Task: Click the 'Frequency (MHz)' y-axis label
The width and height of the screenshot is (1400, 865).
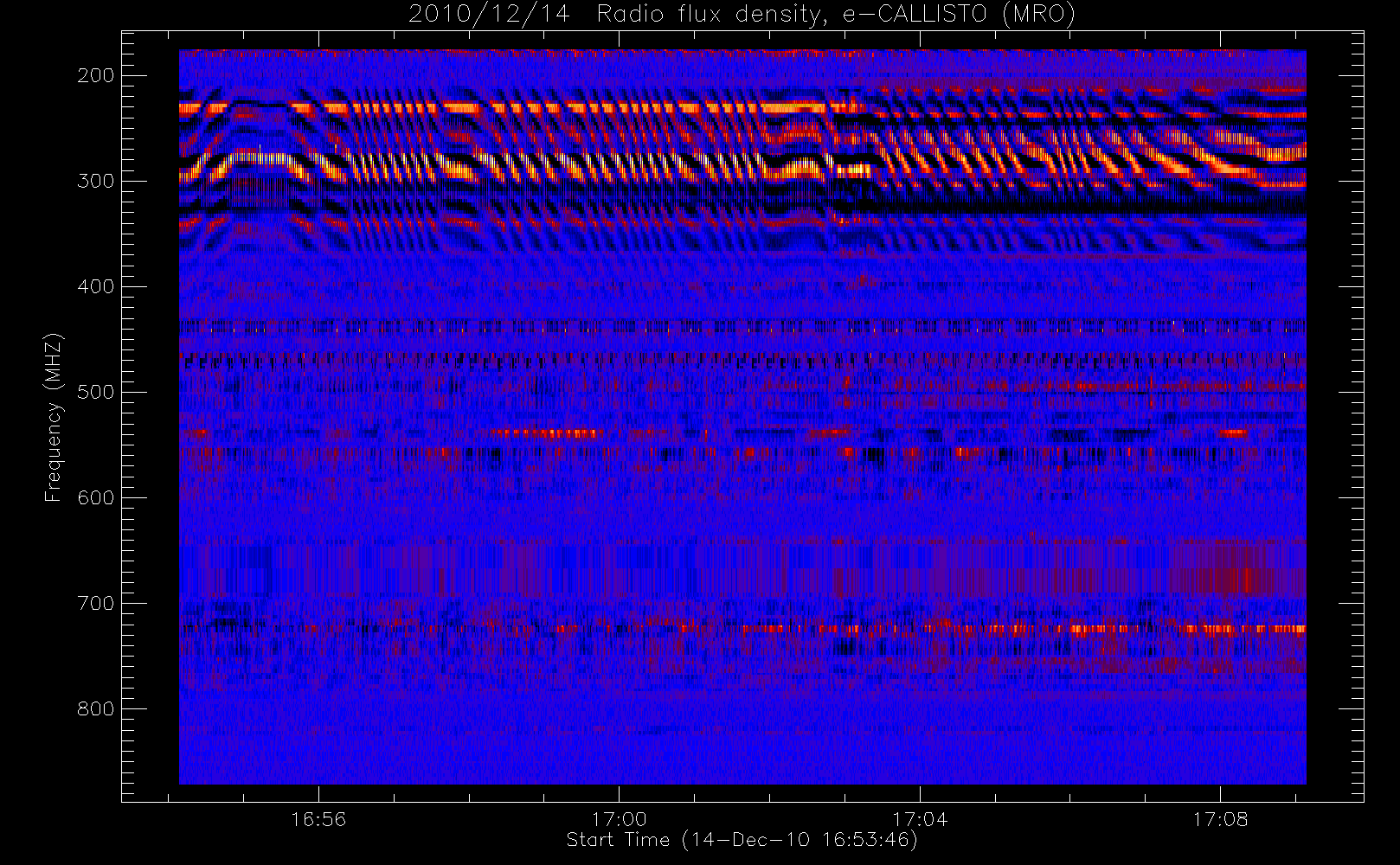Action: pos(54,418)
